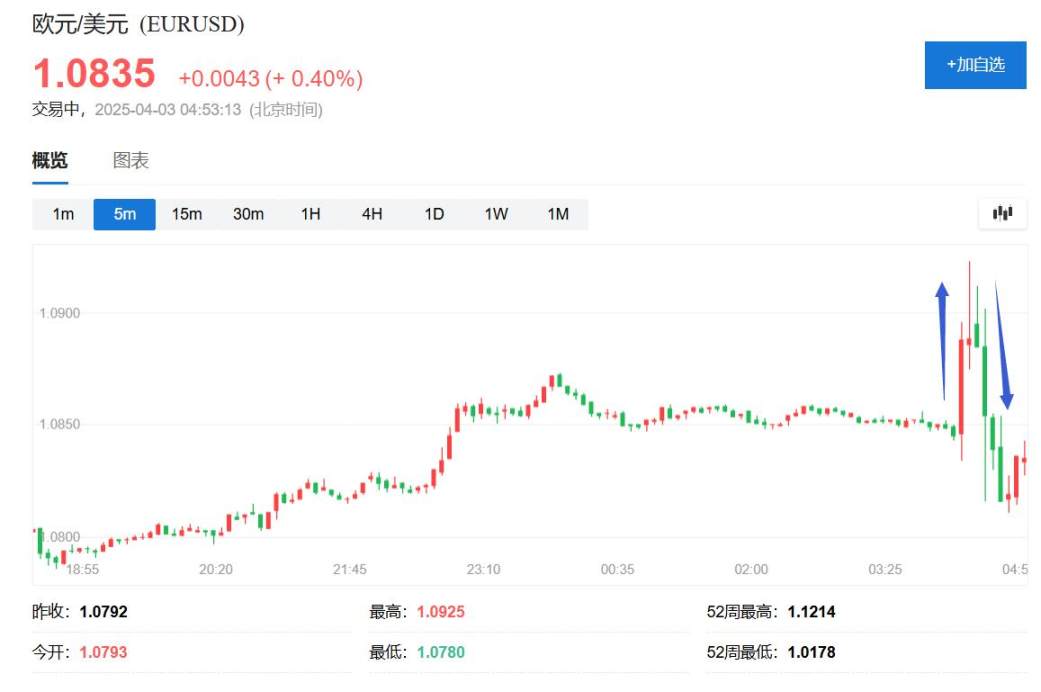
Task: Switch to the 1M monthly timeframe
Action: (558, 213)
